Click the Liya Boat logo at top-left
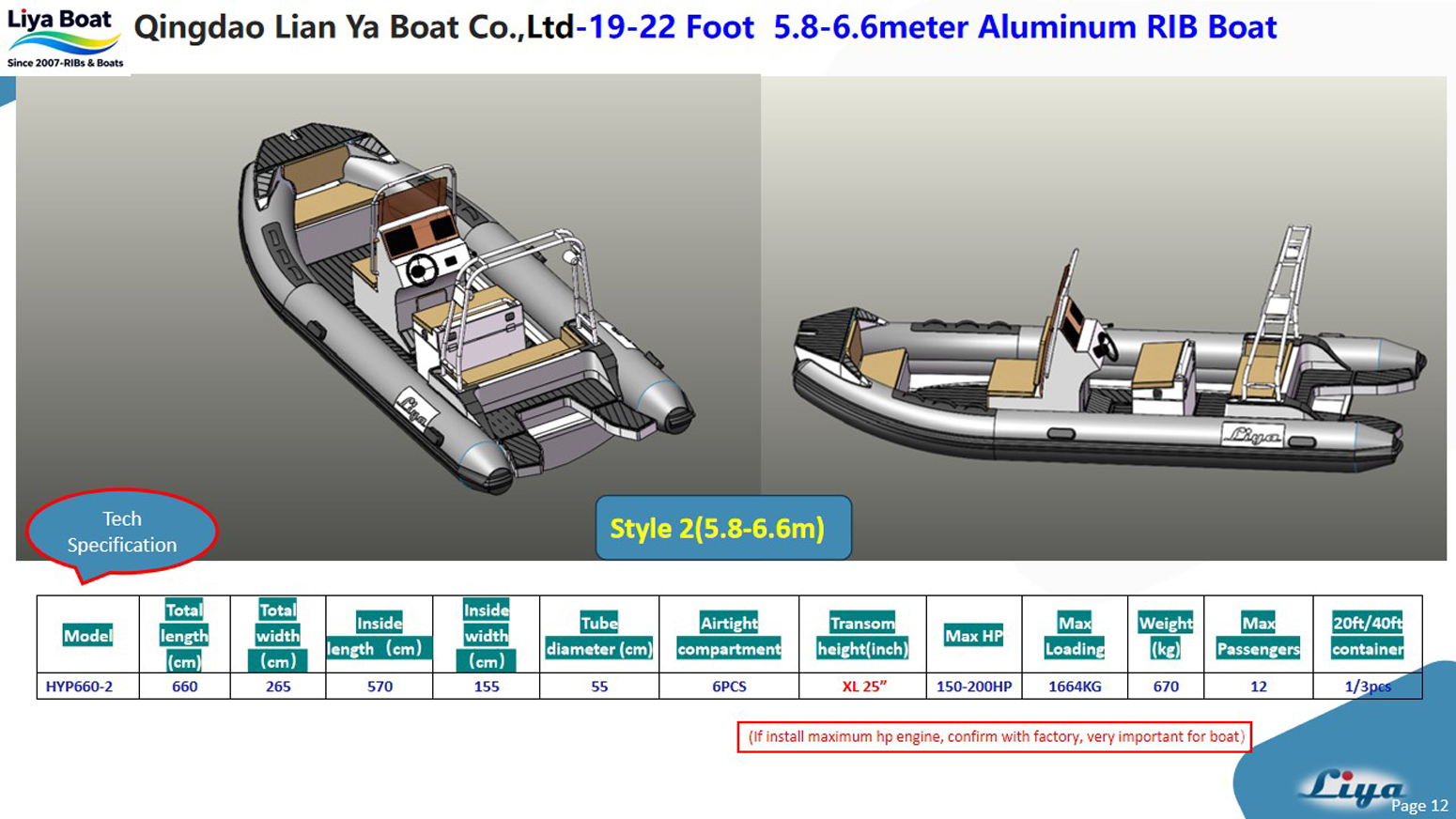 point(64,38)
